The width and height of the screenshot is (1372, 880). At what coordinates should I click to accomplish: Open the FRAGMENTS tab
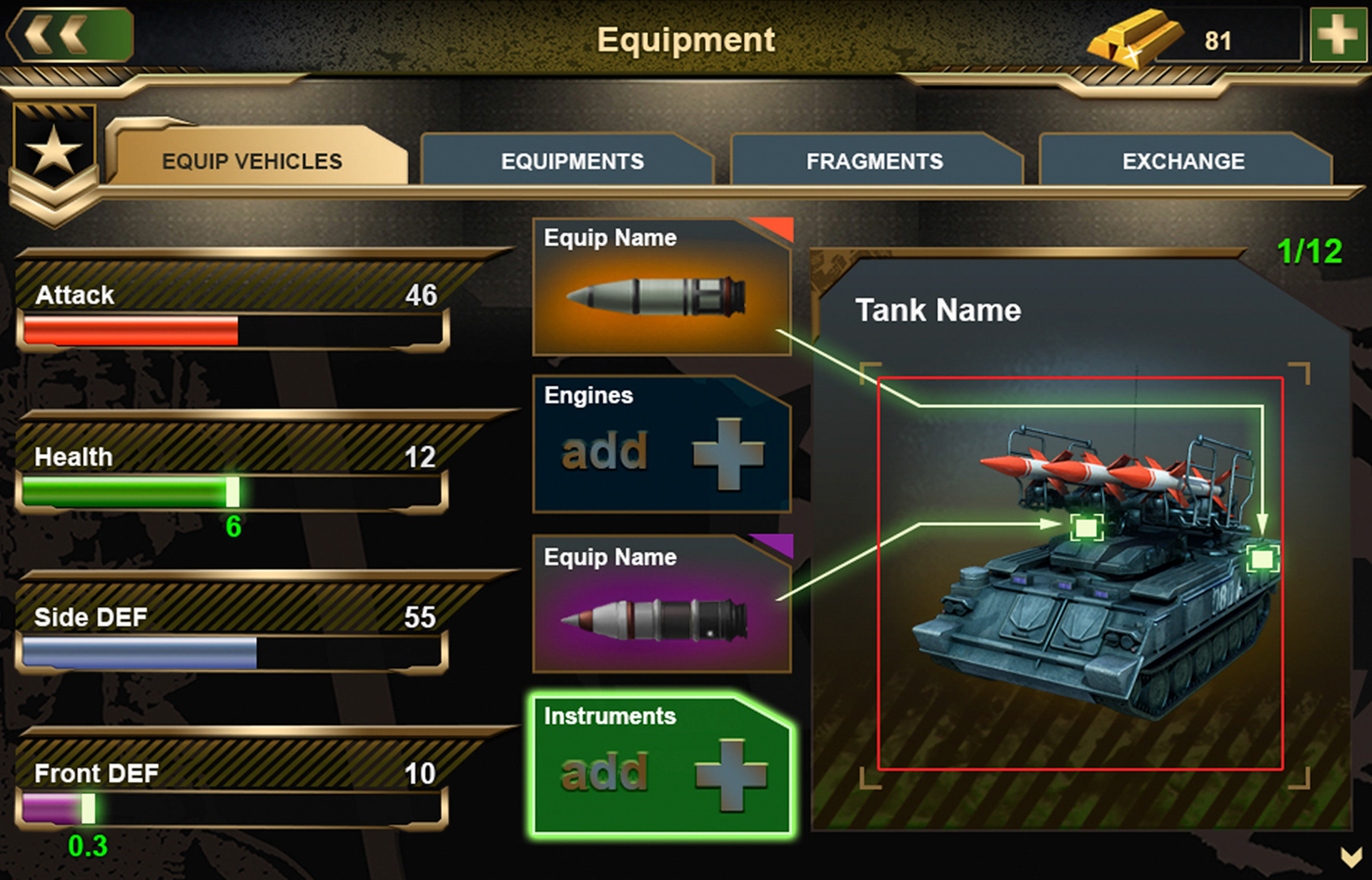(876, 159)
